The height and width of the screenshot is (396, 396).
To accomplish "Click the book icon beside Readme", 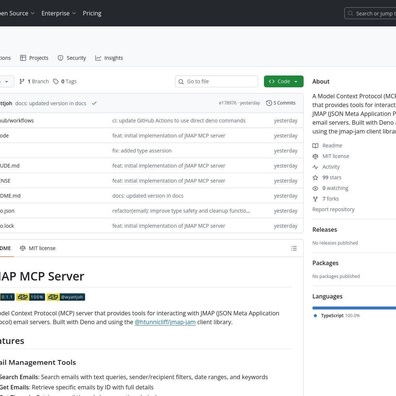I will click(315, 145).
